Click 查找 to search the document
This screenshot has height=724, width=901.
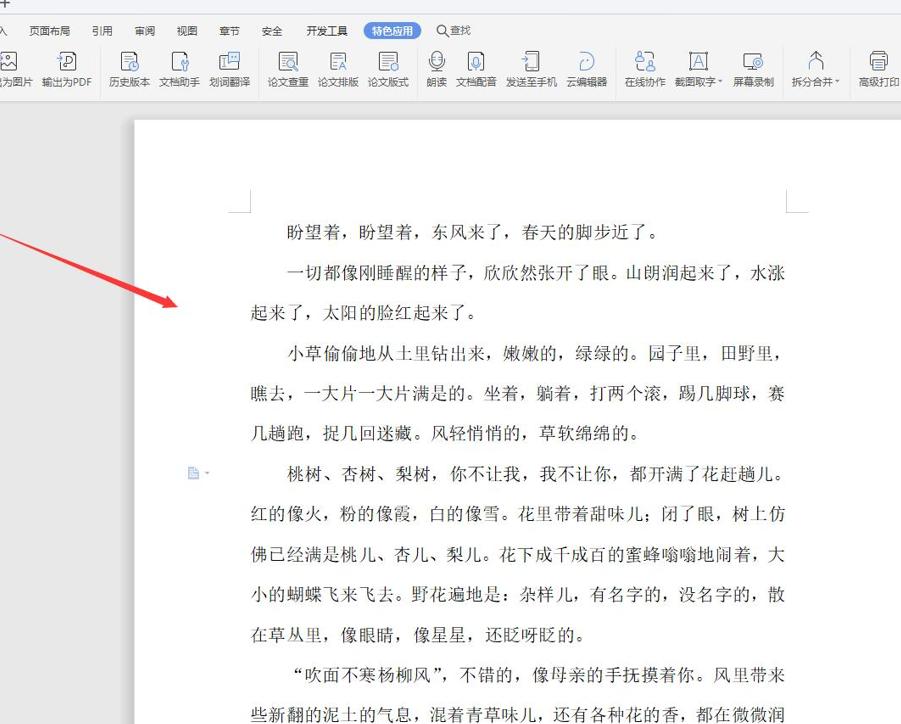pos(455,30)
